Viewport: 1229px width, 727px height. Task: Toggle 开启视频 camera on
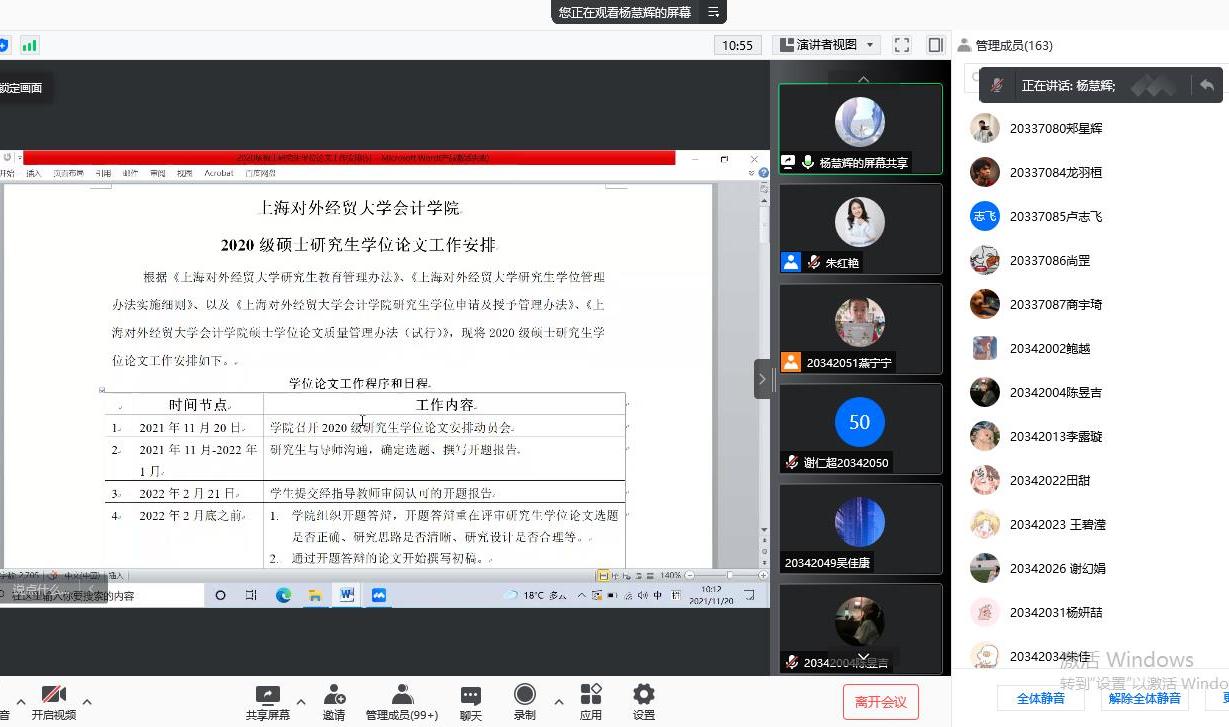pos(54,695)
